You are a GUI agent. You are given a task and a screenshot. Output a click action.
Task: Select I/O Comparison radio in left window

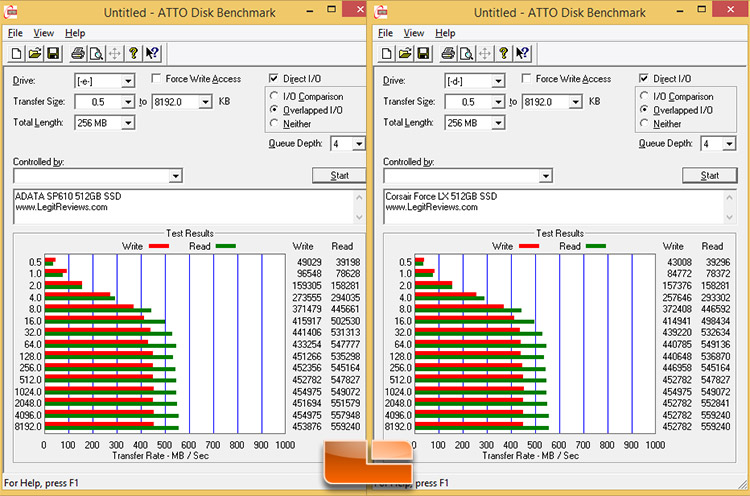pyautogui.click(x=274, y=96)
